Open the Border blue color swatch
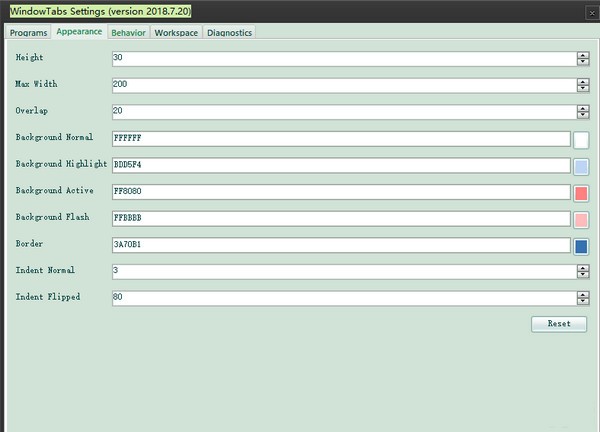 [x=581, y=246]
